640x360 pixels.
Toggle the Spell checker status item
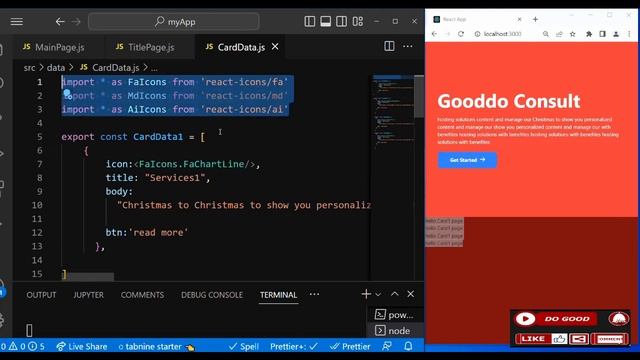click(244, 347)
